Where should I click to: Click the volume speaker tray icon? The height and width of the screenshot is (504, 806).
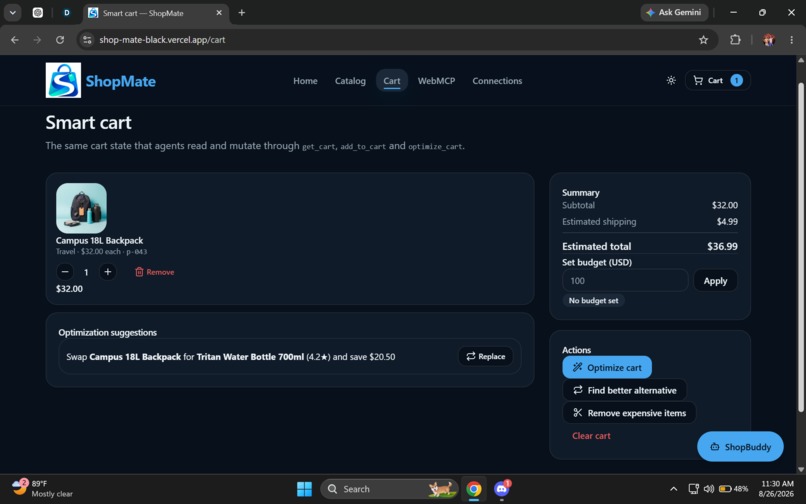click(709, 489)
